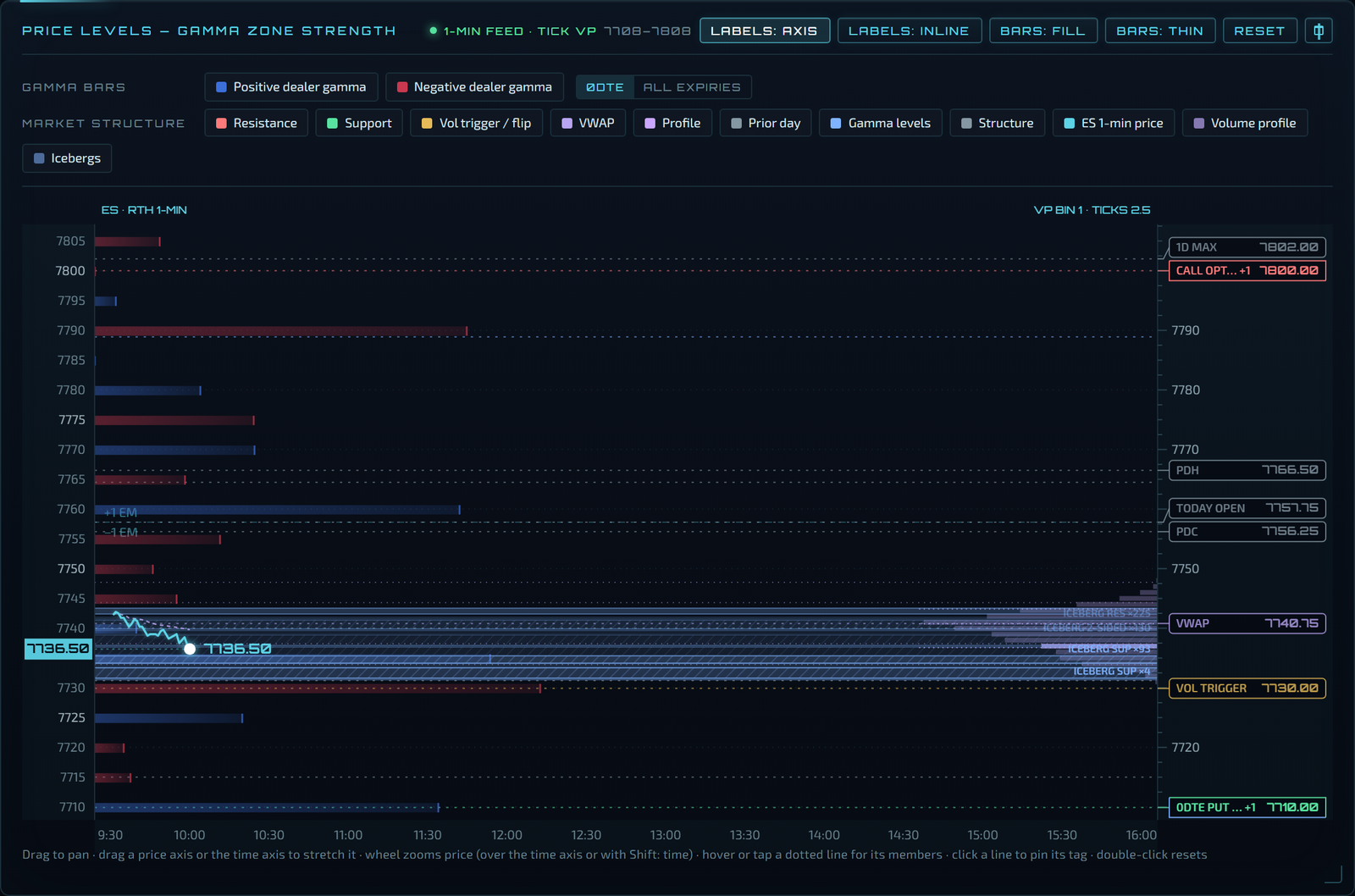Click the pin/anchor icon button next to Reset

(1319, 30)
